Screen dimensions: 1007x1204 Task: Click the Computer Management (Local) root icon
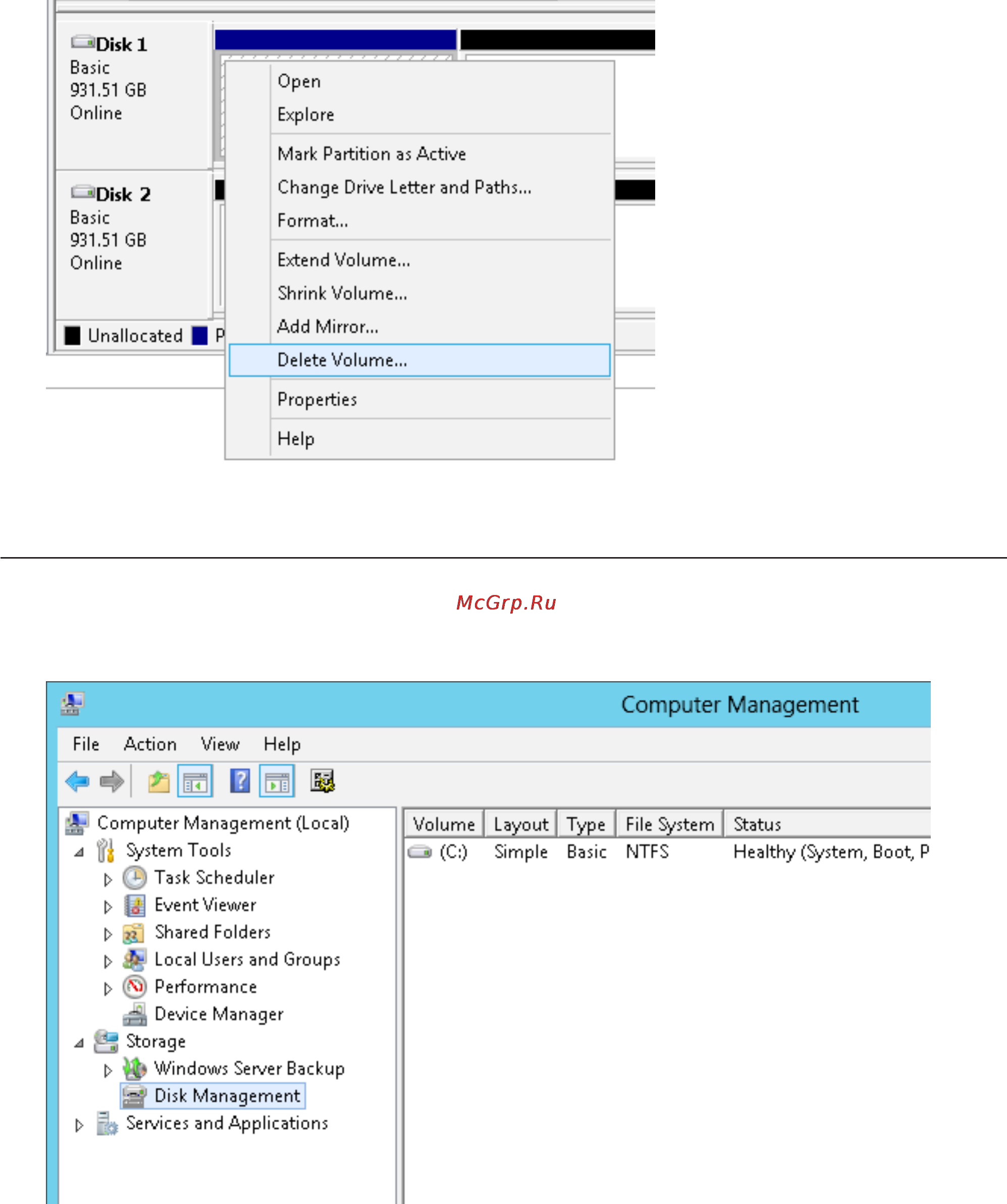77,824
